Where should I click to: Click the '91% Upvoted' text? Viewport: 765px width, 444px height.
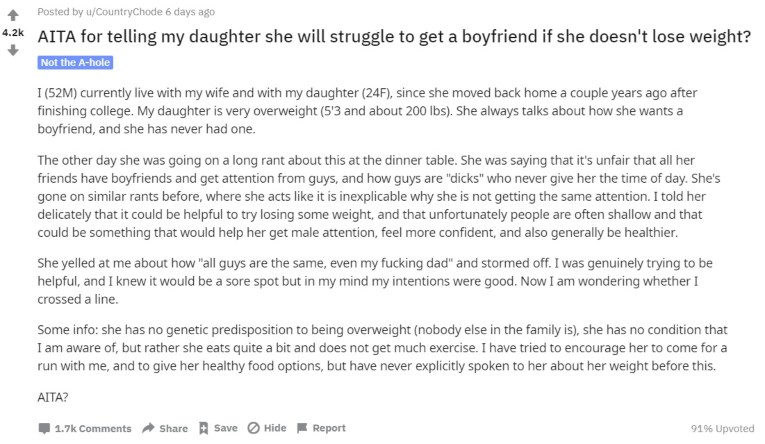(x=722, y=428)
